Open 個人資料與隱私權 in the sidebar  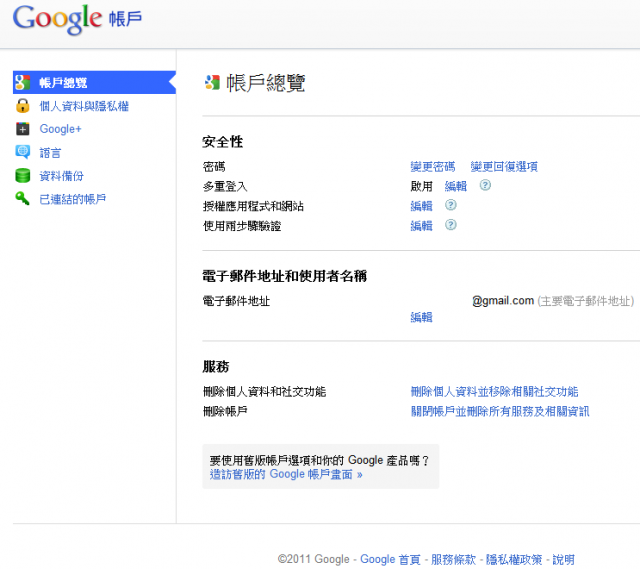84,107
